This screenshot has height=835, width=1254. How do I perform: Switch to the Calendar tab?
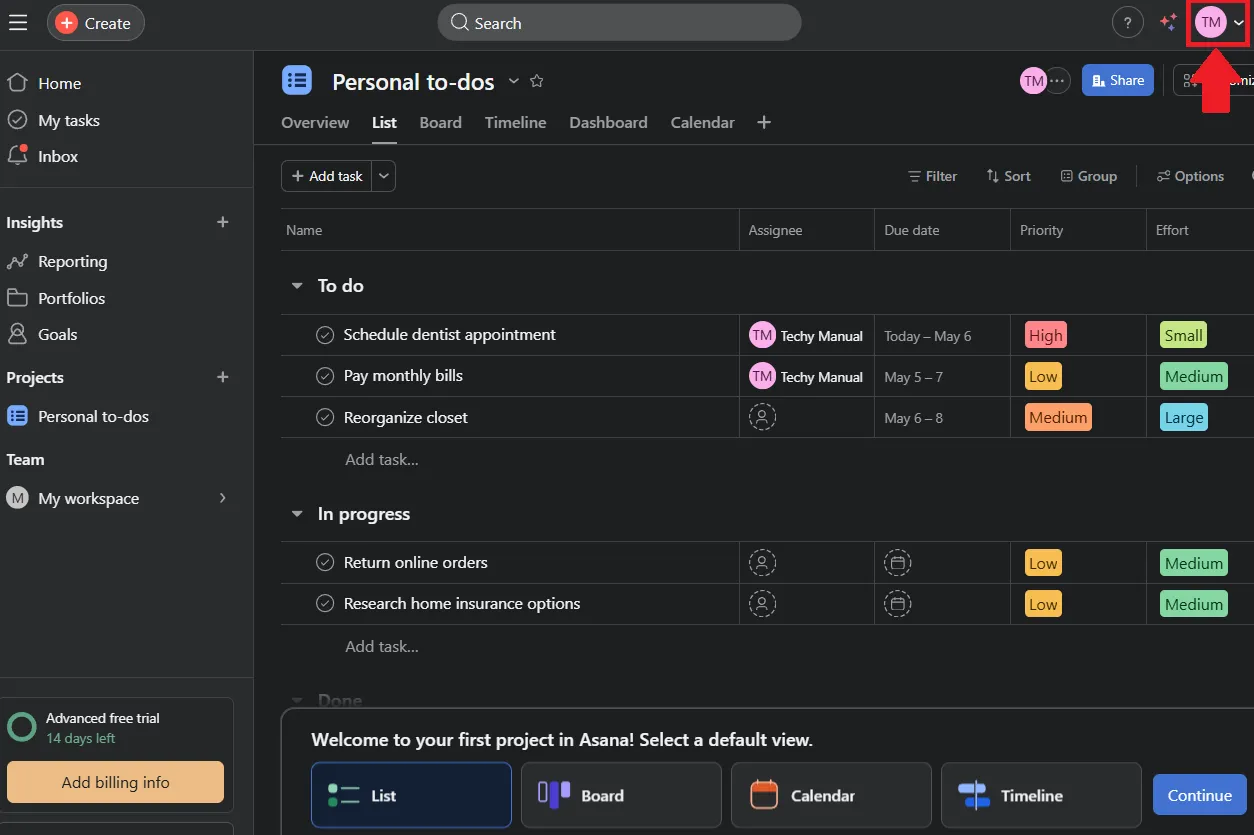702,122
